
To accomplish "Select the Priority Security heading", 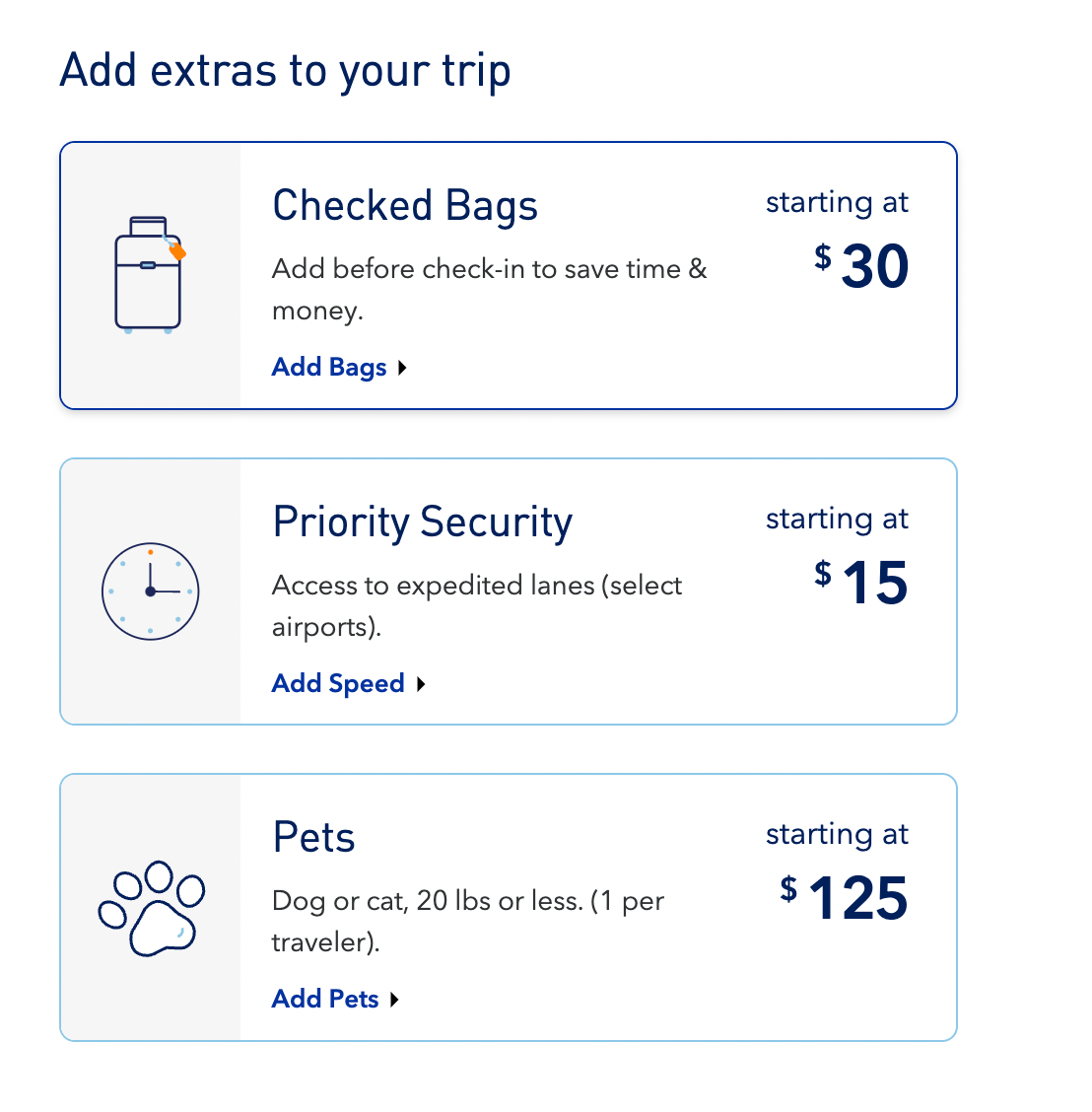I will pos(422,522).
